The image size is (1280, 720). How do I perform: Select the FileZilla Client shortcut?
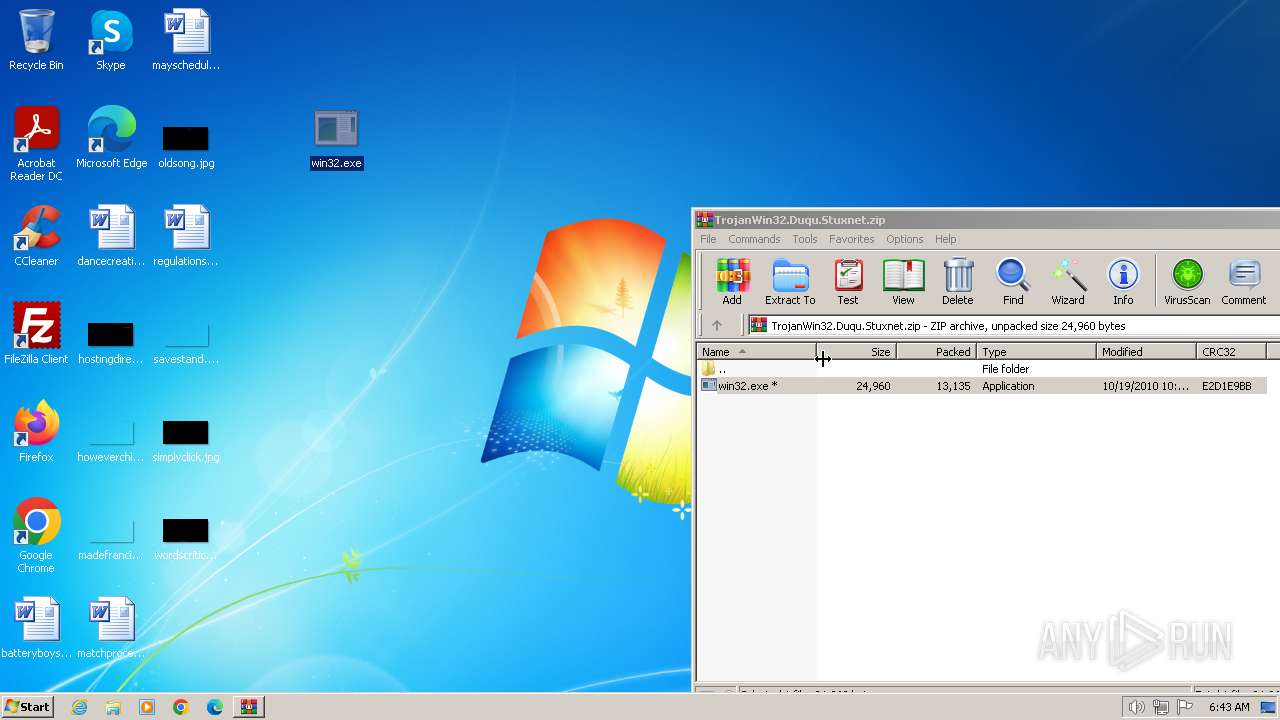[36, 335]
